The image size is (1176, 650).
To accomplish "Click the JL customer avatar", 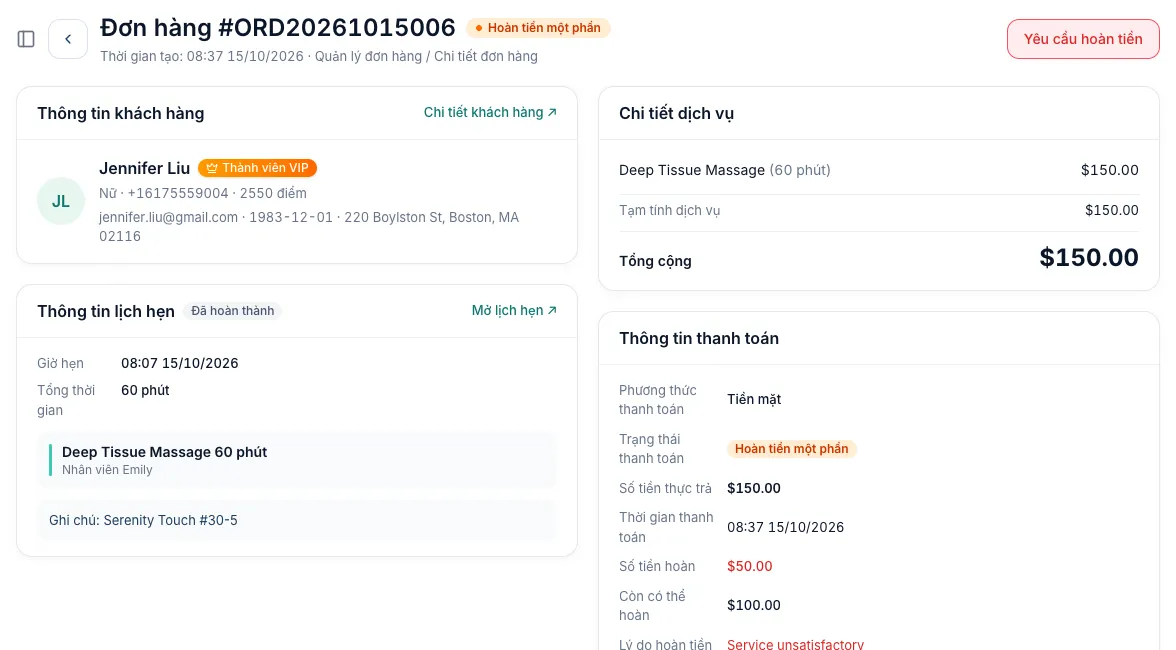I will [61, 201].
